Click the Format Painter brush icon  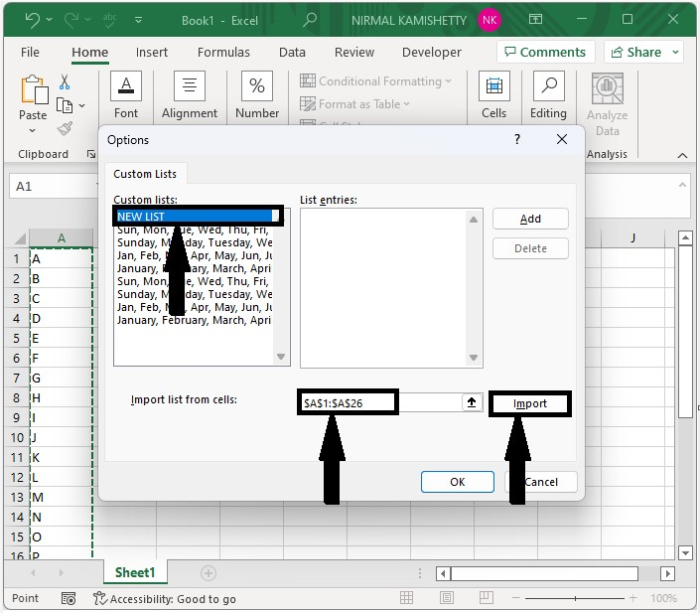point(65,129)
